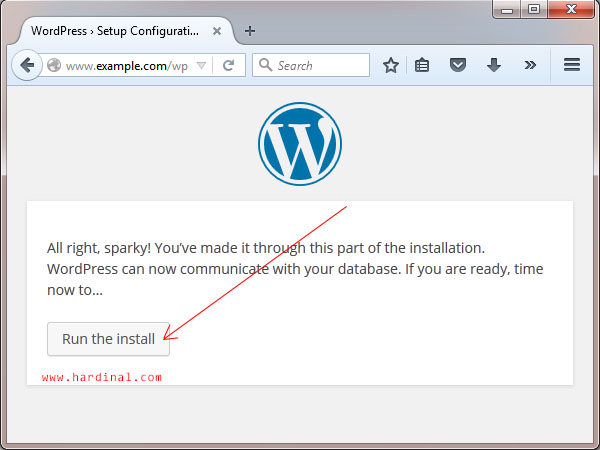Open the URL history dropdown arrow
Image resolution: width=600 pixels, height=450 pixels.
(201, 65)
